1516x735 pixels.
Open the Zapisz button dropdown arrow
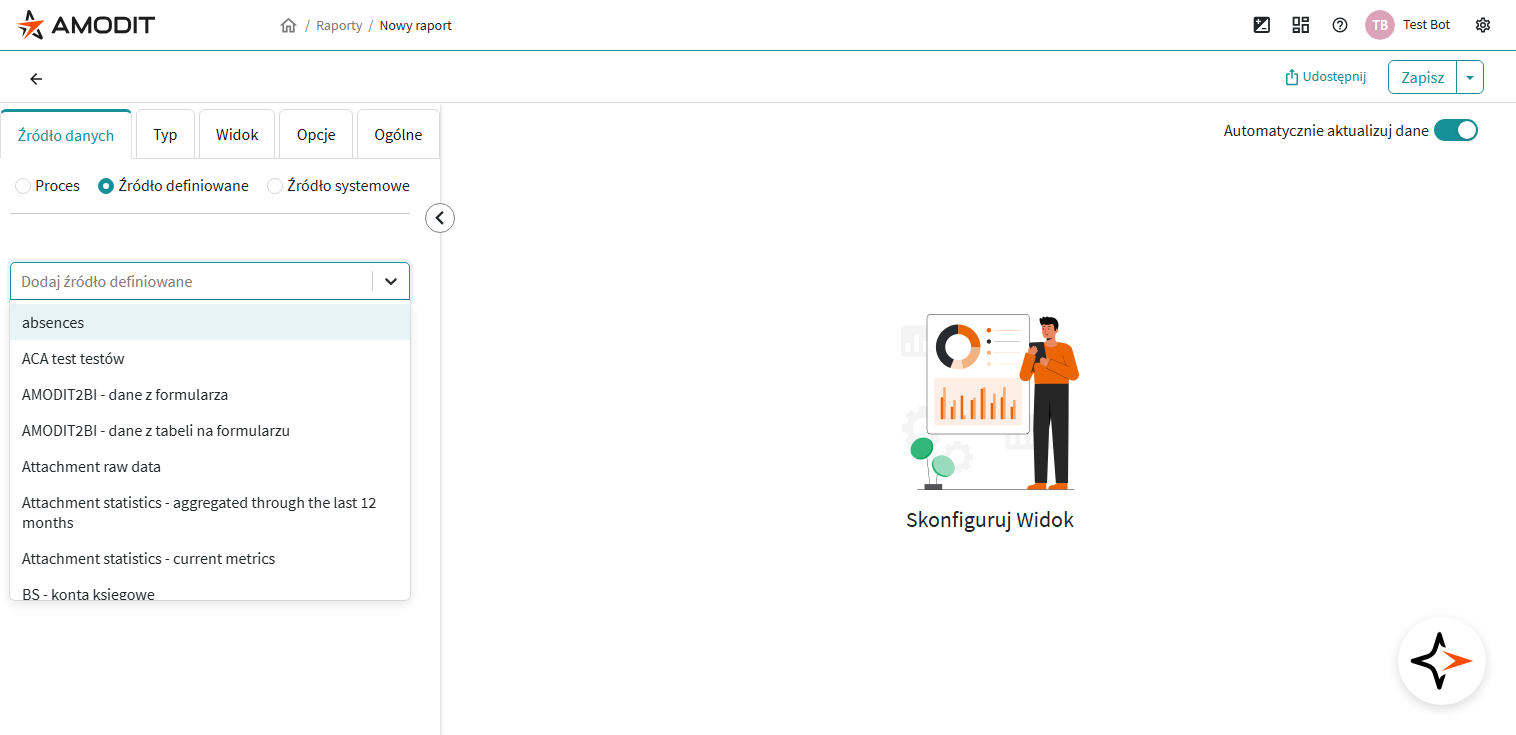pos(1469,77)
